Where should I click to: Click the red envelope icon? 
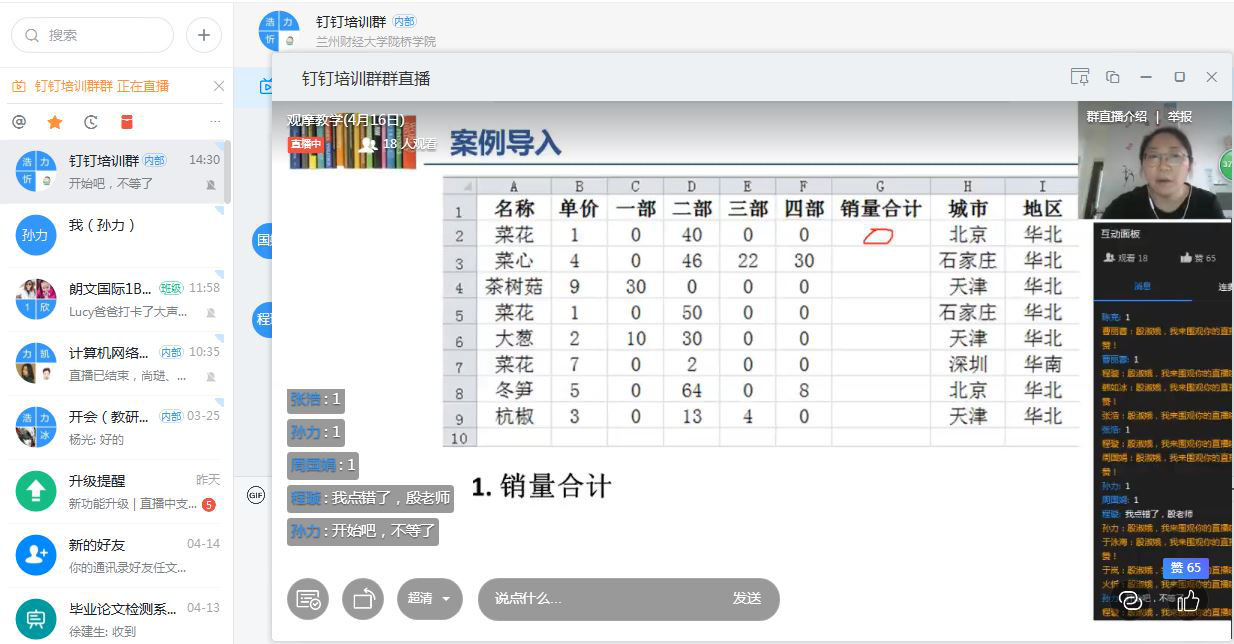127,122
